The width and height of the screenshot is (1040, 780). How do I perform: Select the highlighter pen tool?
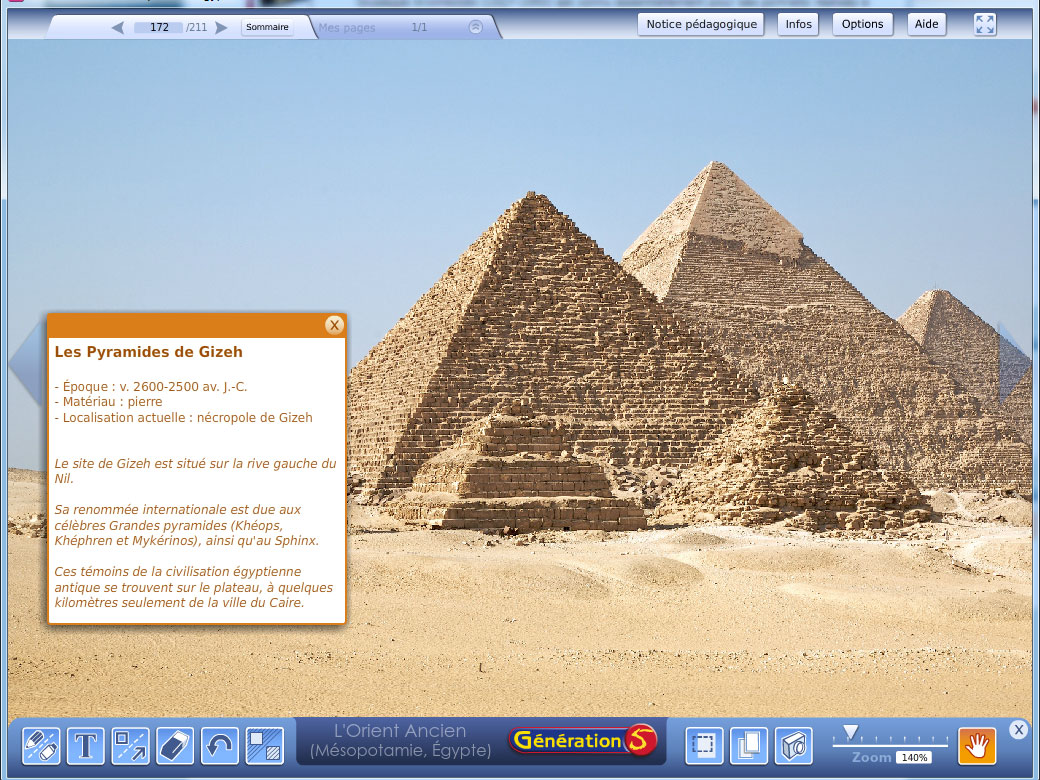tap(41, 746)
